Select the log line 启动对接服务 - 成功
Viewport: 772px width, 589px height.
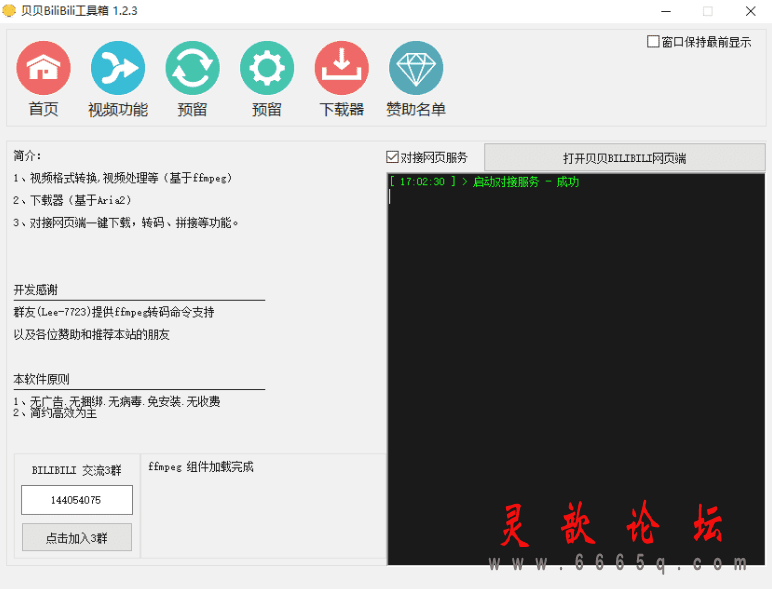(x=484, y=182)
